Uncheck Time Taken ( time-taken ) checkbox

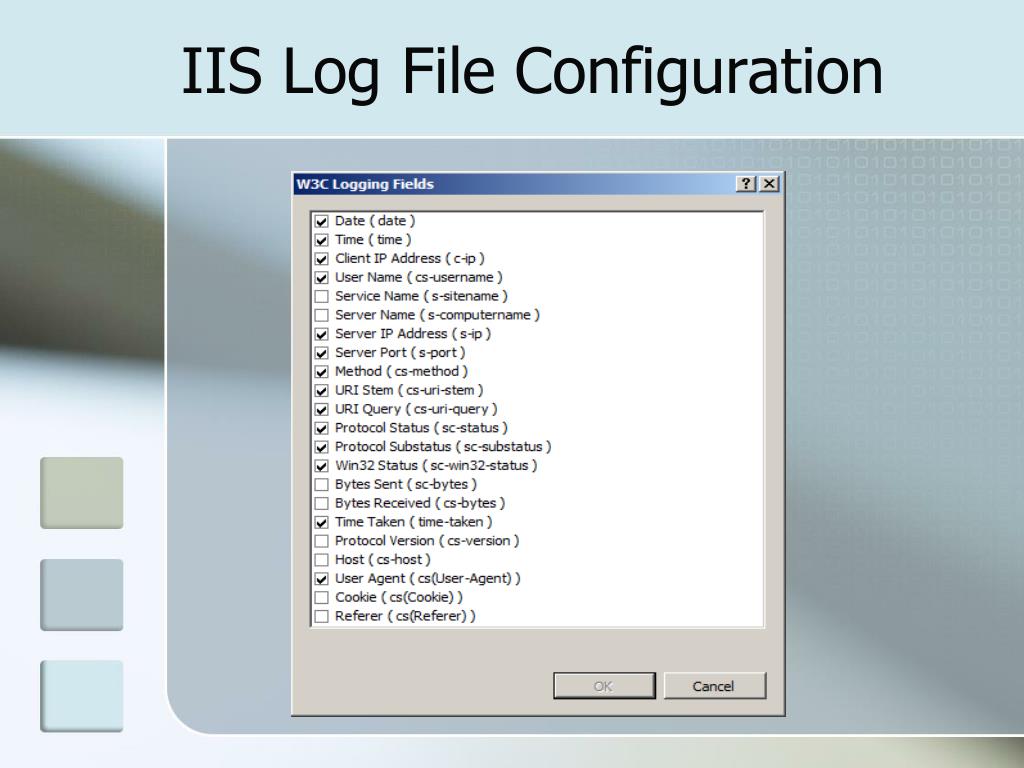point(321,522)
